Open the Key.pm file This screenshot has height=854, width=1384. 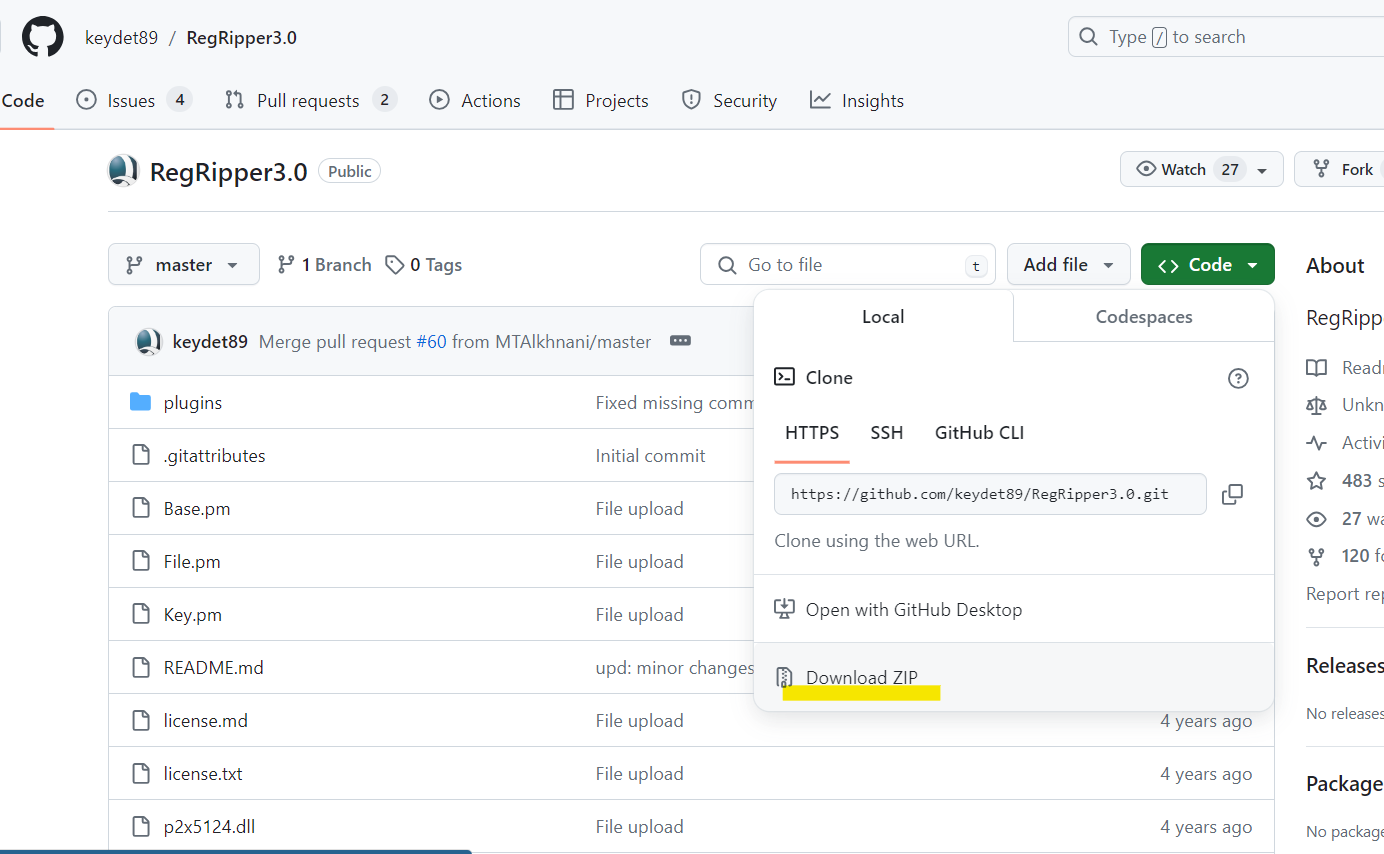click(x=193, y=614)
